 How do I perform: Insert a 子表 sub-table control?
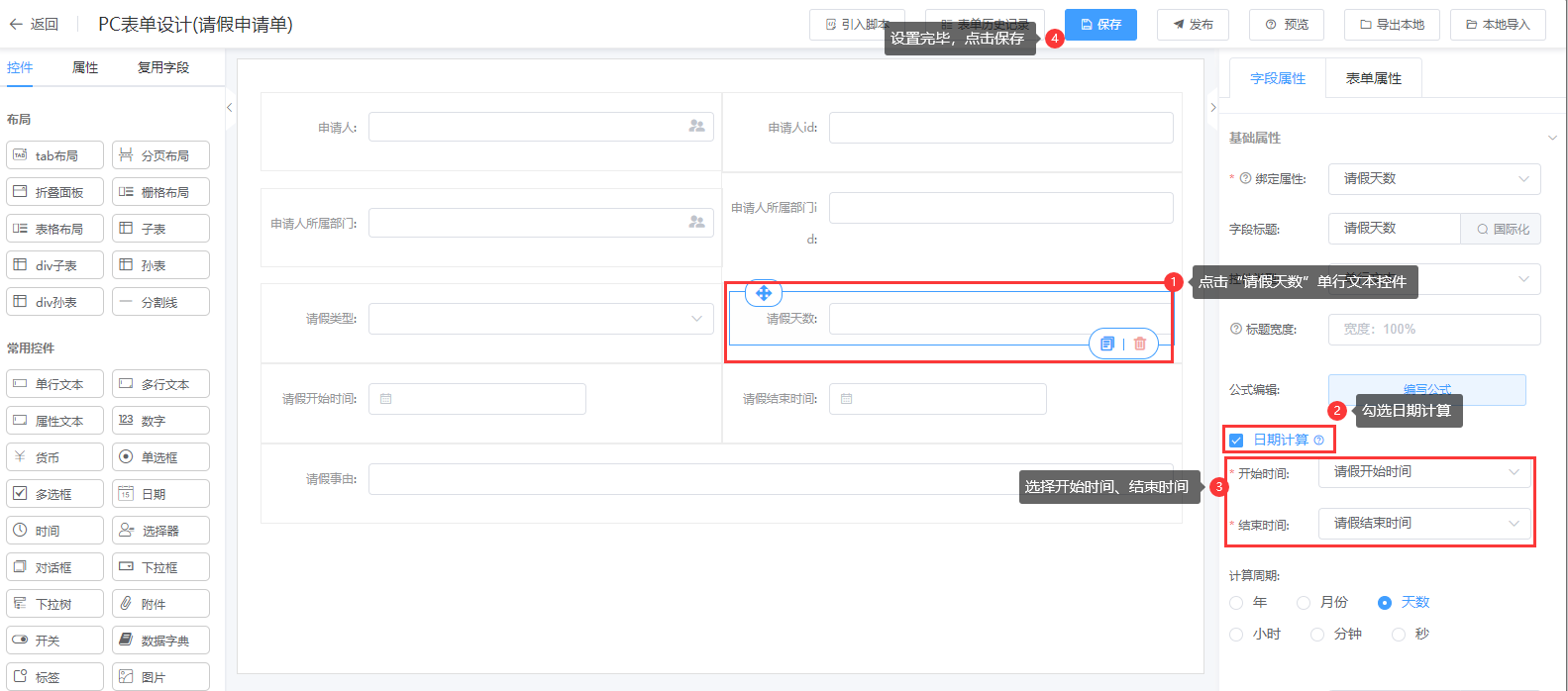(160, 229)
